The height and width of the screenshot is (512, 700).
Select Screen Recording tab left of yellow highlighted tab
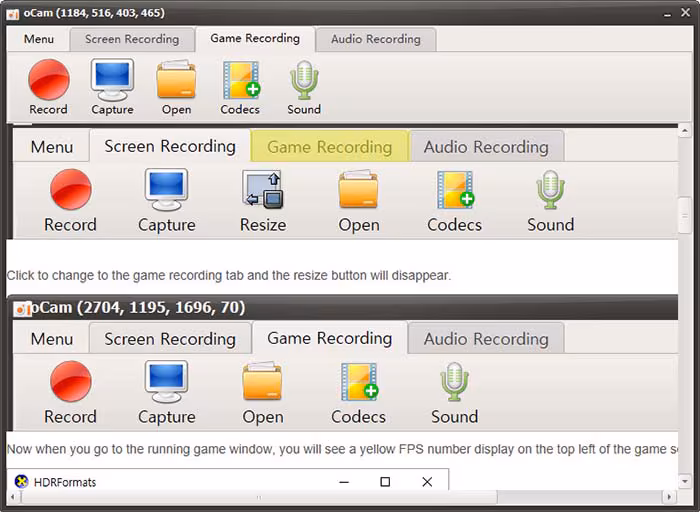pyautogui.click(x=170, y=146)
